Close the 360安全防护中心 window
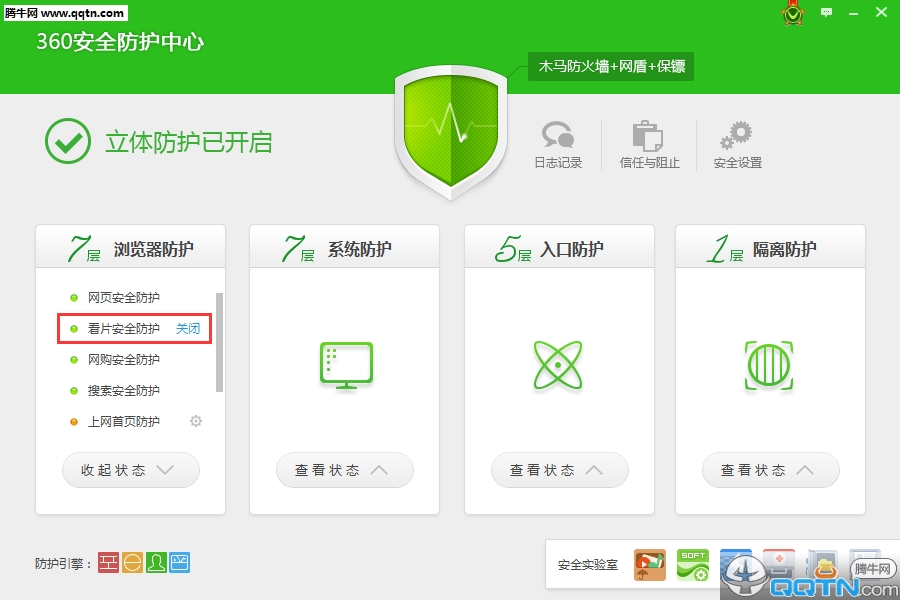900x600 pixels. point(882,12)
